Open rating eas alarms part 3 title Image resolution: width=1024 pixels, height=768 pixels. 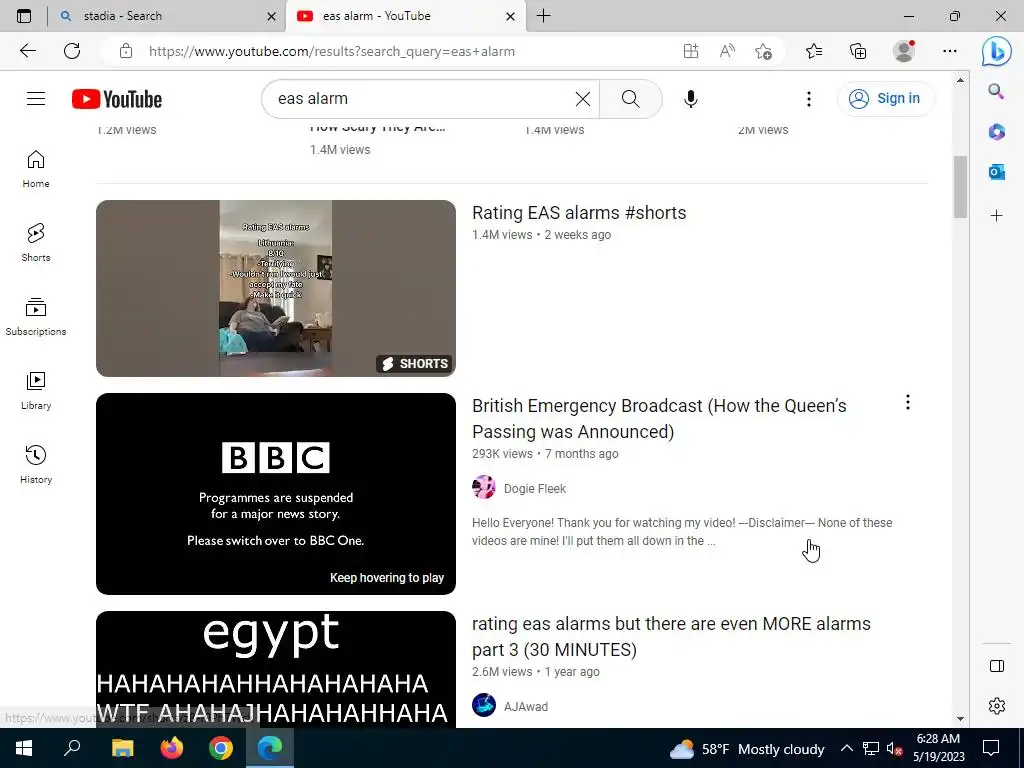671,637
